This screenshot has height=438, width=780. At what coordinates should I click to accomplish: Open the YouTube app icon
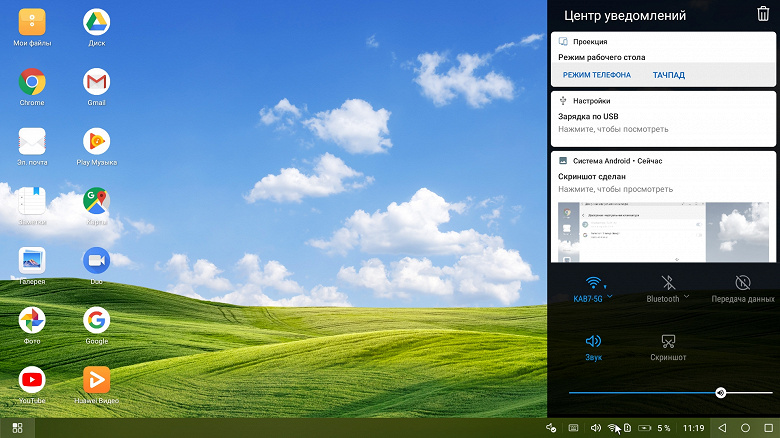pyautogui.click(x=32, y=380)
